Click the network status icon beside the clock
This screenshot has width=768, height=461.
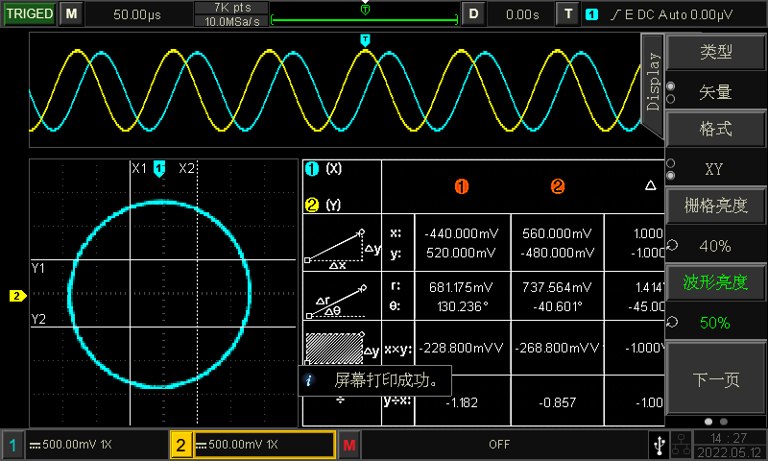click(x=679, y=443)
